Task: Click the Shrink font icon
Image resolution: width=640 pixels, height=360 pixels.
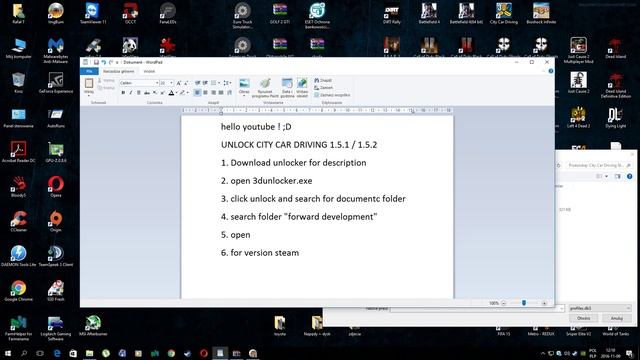Action: [x=186, y=83]
